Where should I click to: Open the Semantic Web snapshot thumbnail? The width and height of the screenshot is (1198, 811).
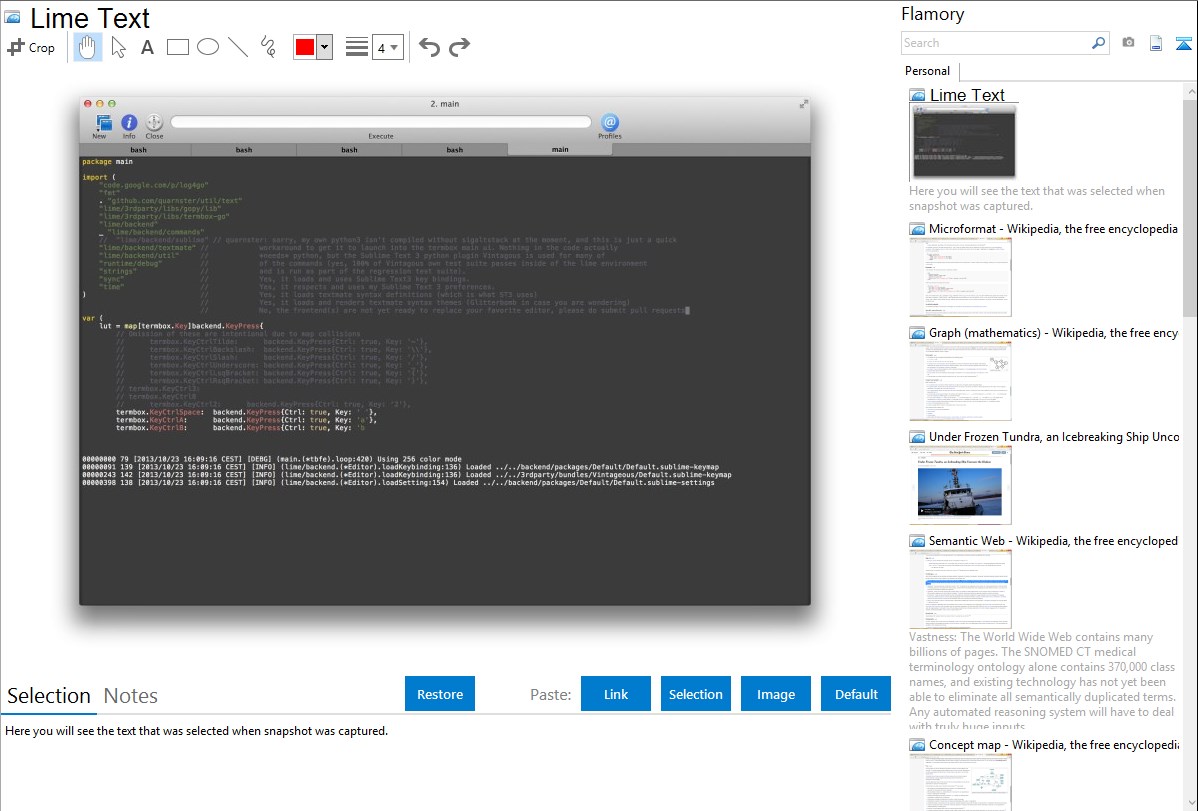click(960, 589)
